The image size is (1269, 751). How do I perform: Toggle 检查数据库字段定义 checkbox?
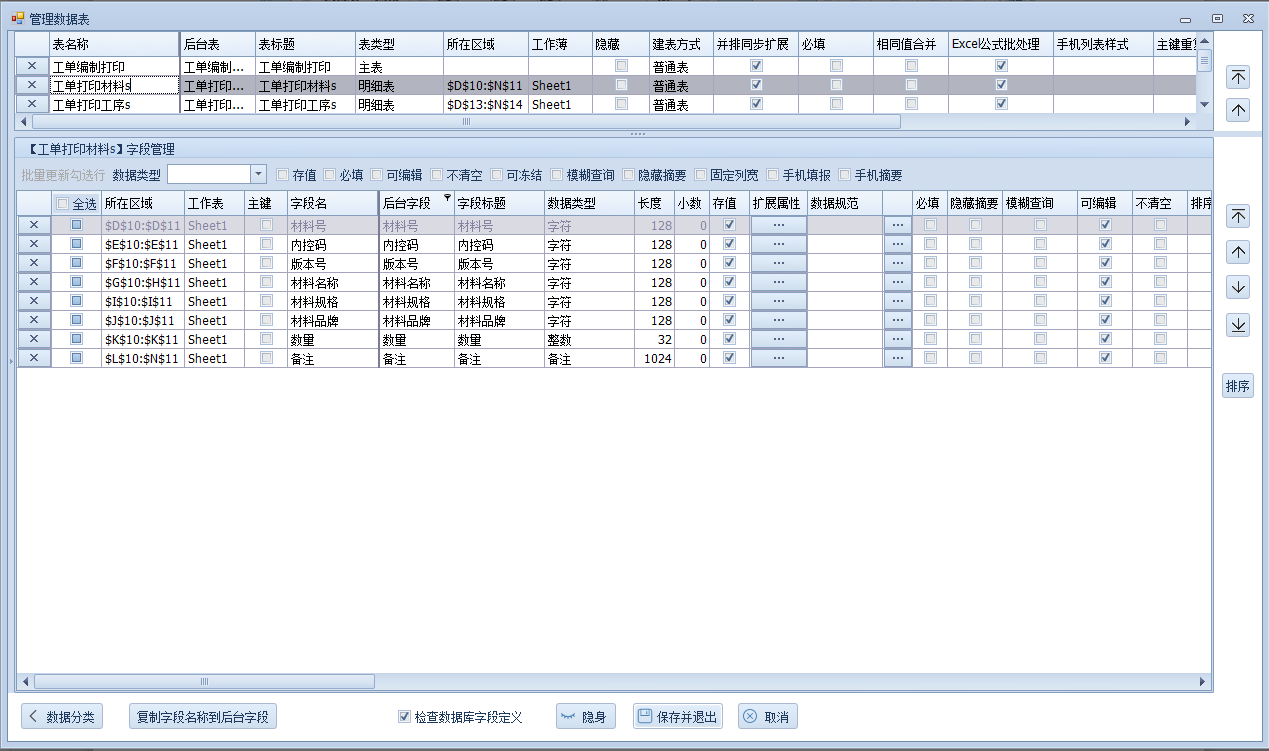(x=404, y=717)
